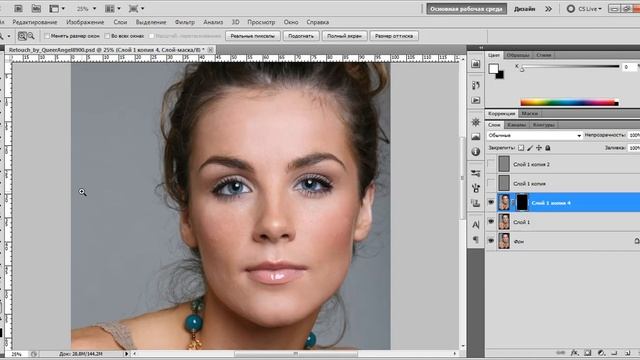The width and height of the screenshot is (640, 360).
Task: Select the zoom in magnifier icon
Action: point(22,36)
